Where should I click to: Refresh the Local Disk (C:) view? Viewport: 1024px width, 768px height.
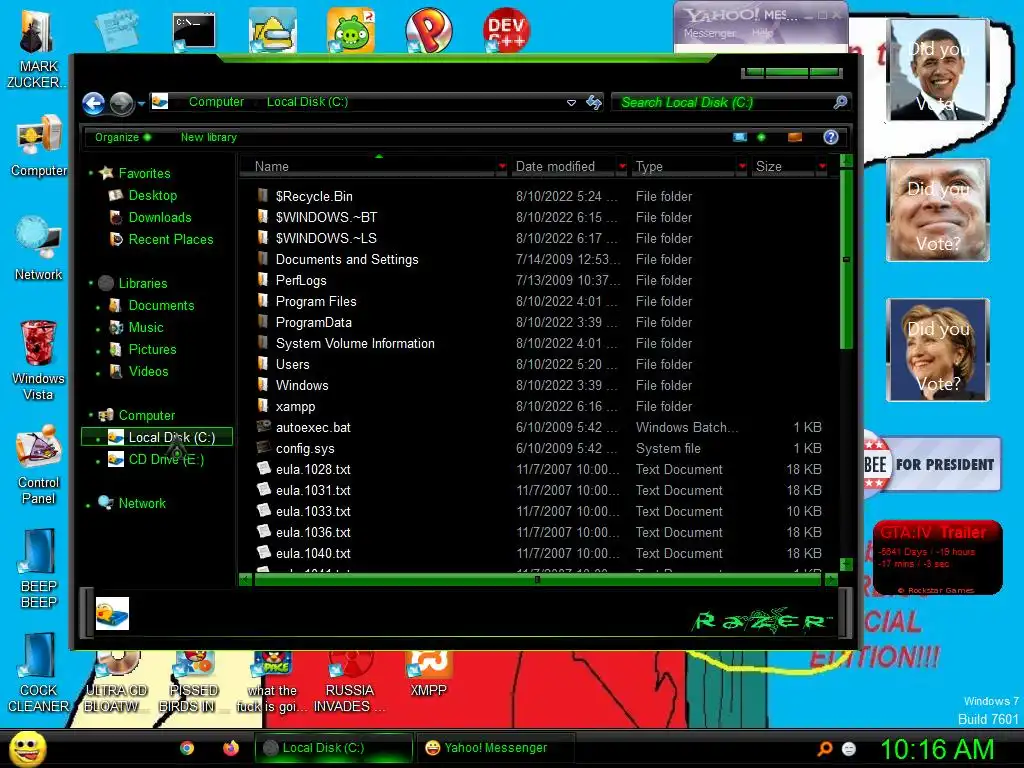pyautogui.click(x=594, y=103)
